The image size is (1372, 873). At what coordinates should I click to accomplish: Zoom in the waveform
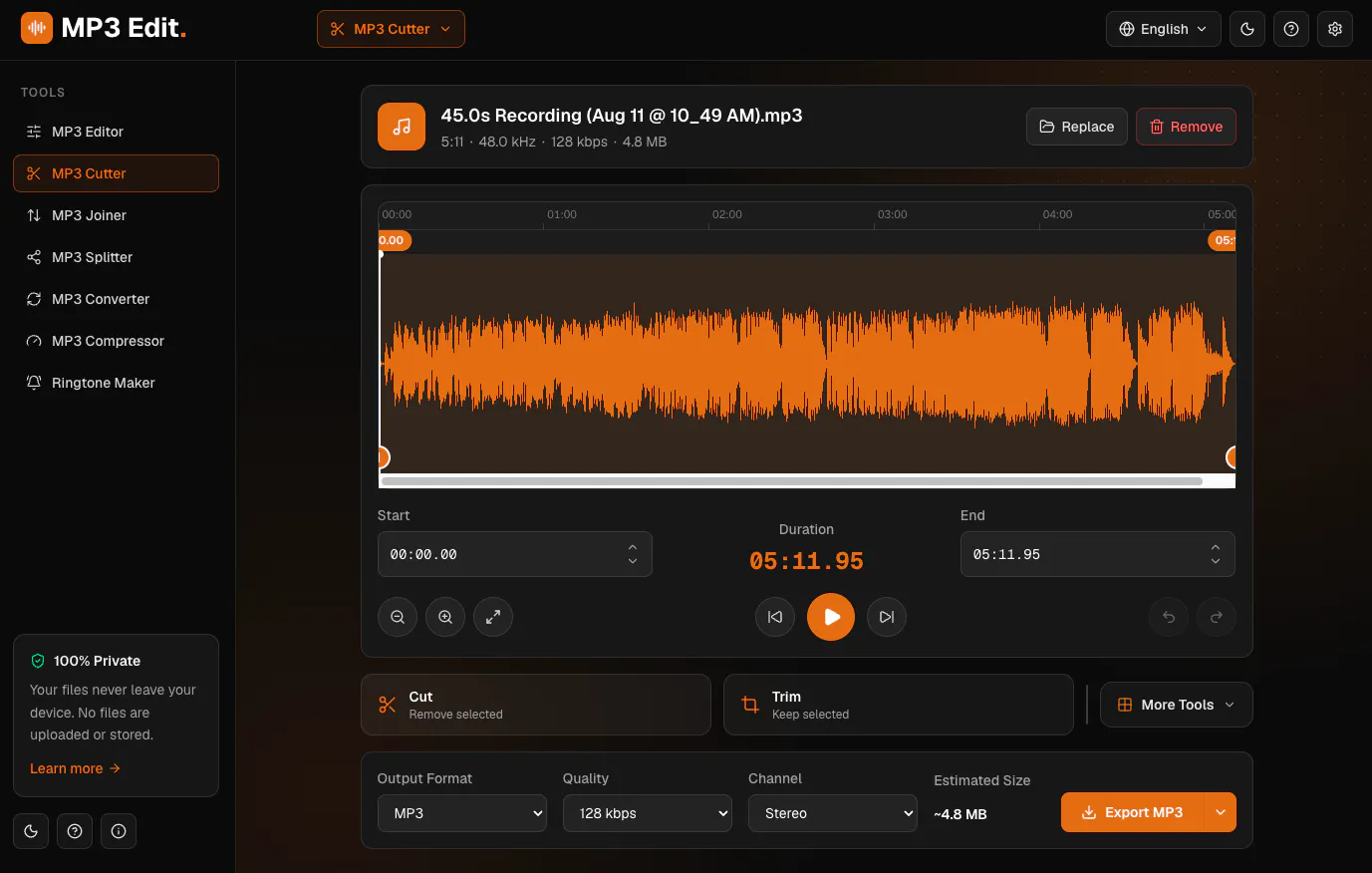point(445,617)
